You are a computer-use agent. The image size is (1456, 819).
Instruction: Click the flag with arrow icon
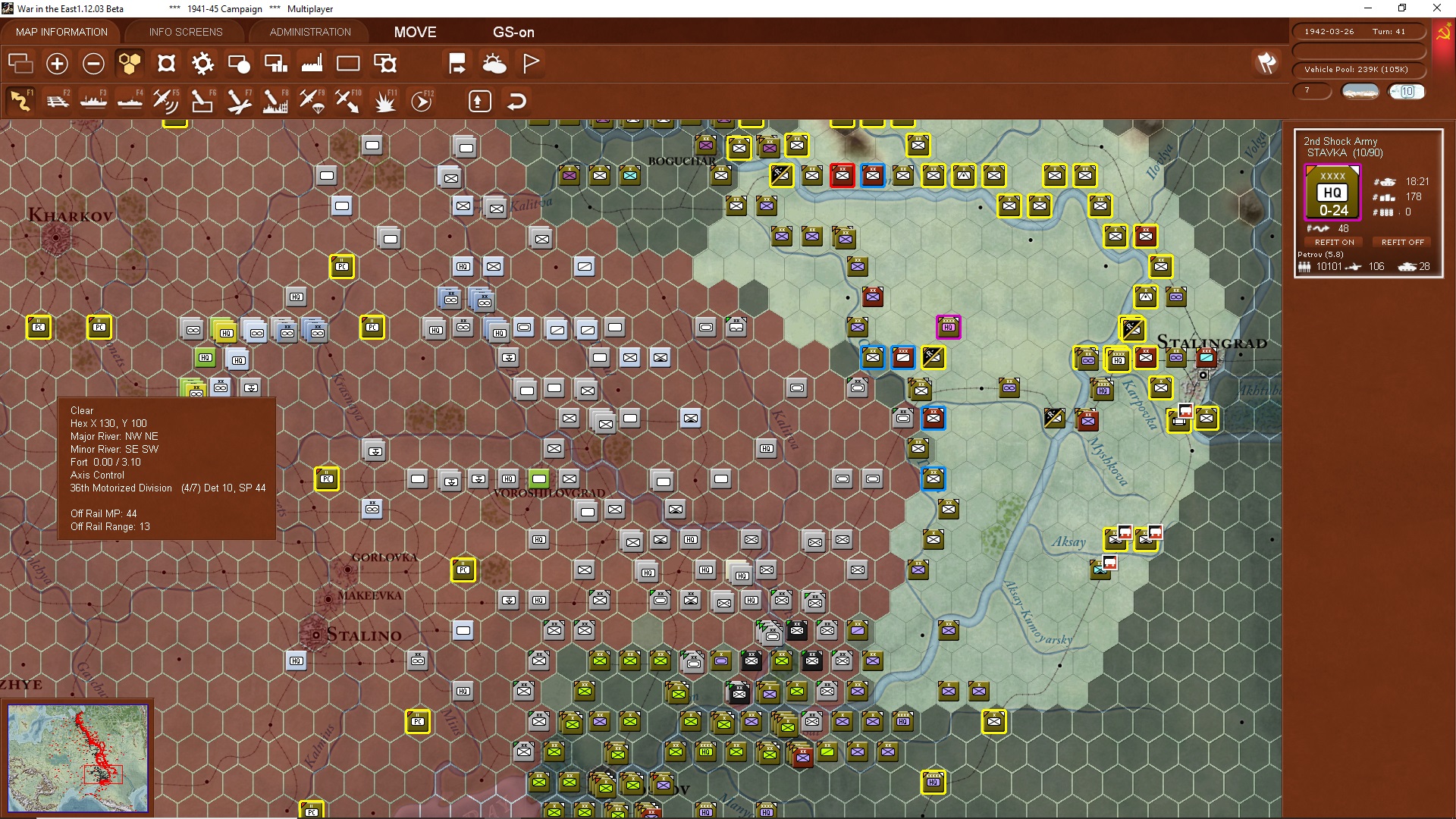(457, 64)
